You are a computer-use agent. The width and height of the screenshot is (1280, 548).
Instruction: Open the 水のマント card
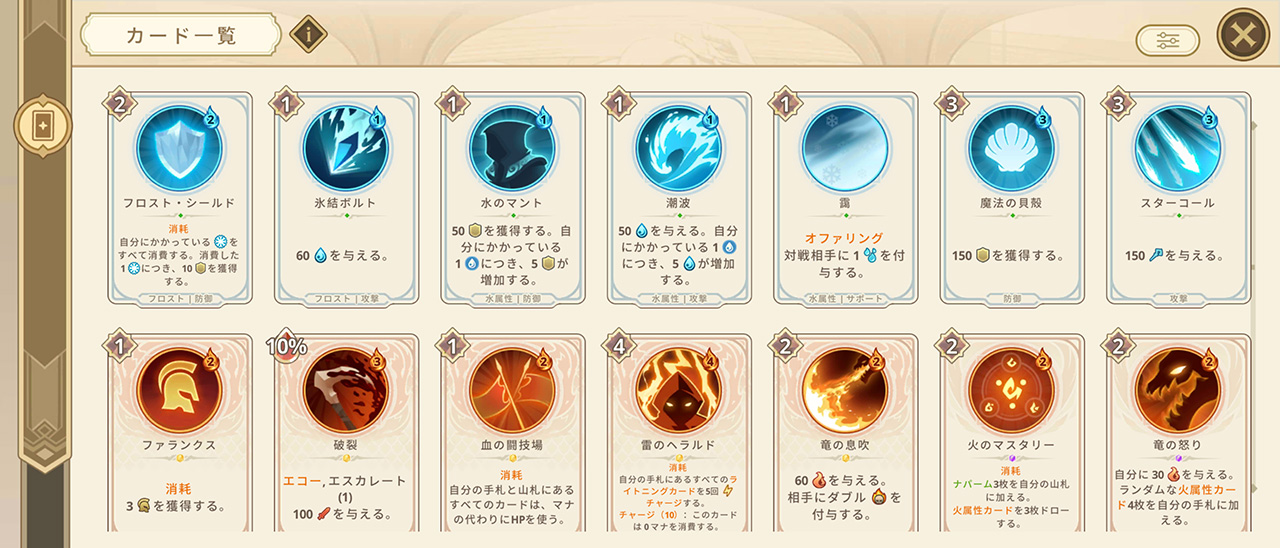(511, 198)
